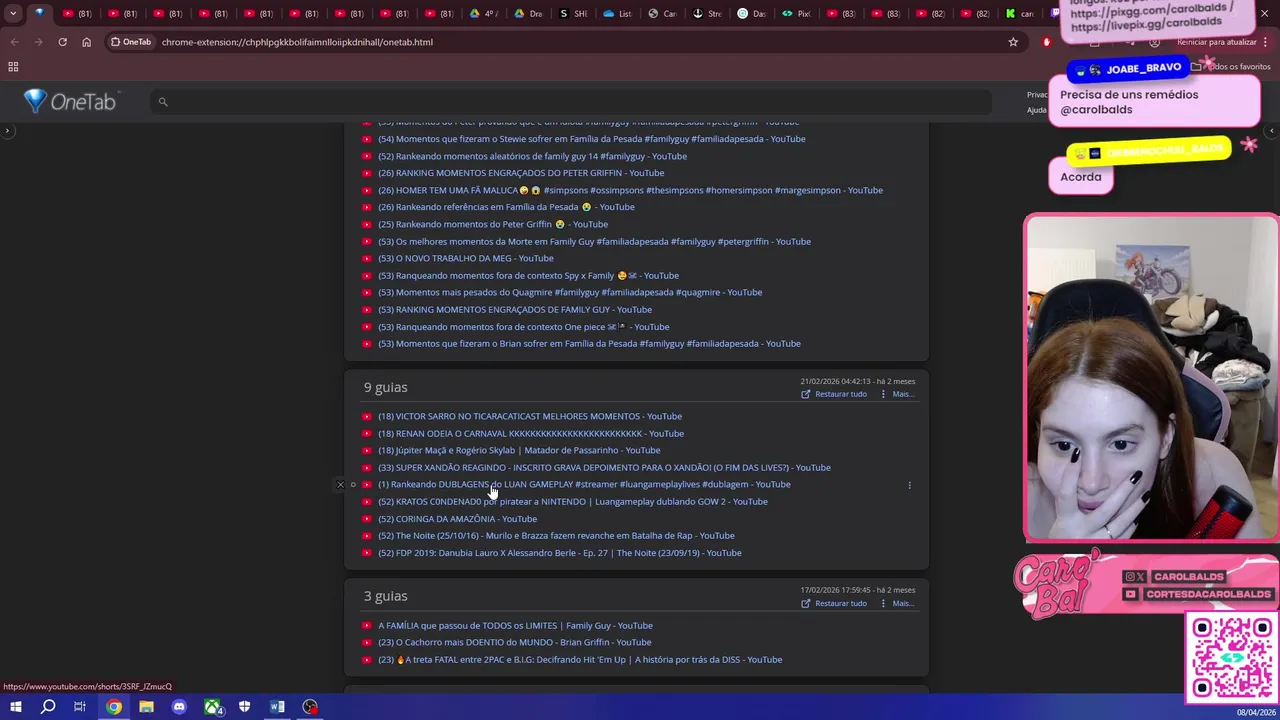Screen dimensions: 1280x720
Task: Open link 'SUPER XANDÃO REAGINDO'
Action: click(604, 468)
